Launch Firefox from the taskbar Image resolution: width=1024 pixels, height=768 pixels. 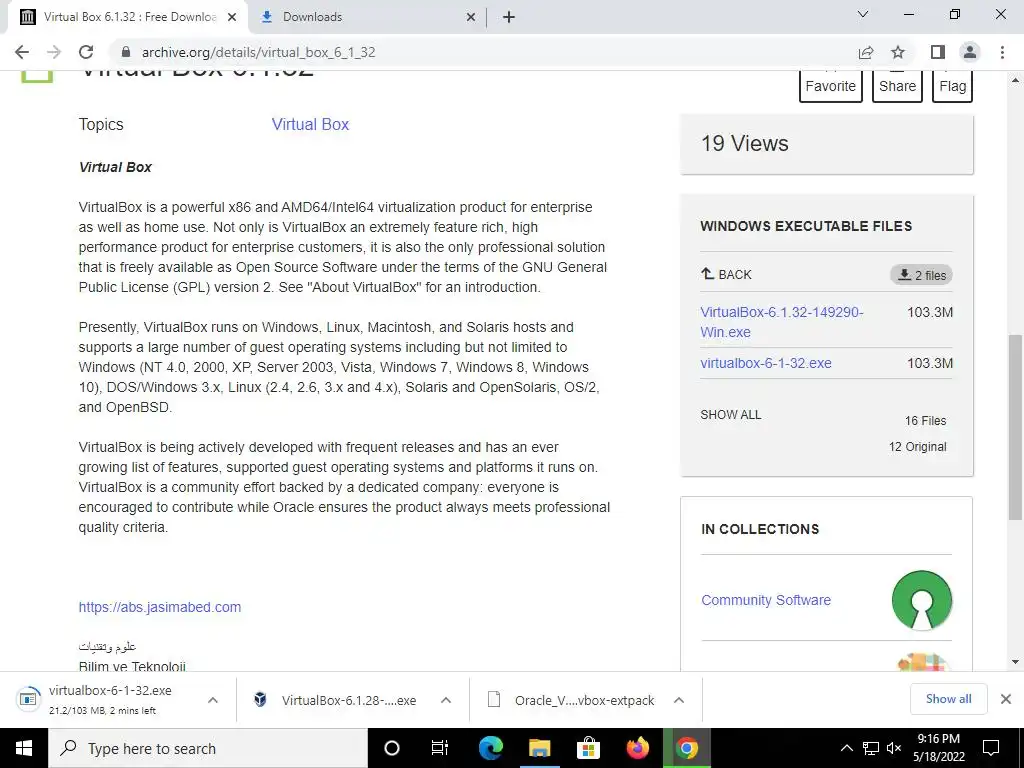pyautogui.click(x=637, y=748)
